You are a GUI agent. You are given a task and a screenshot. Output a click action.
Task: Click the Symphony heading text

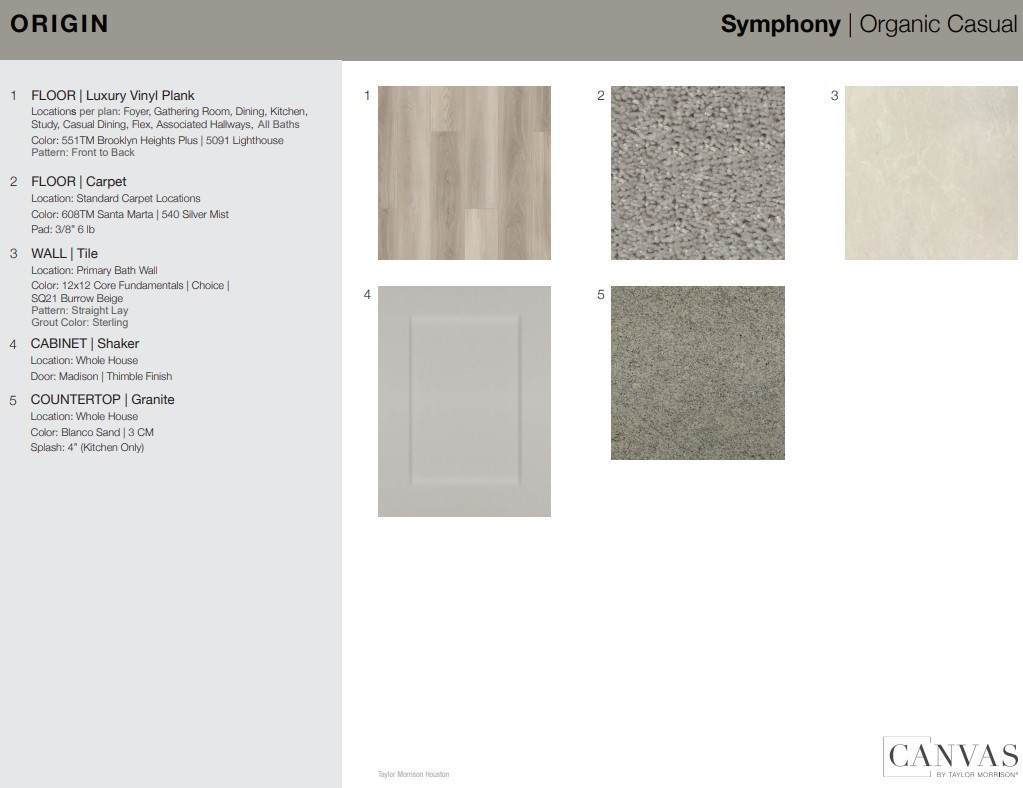(780, 25)
